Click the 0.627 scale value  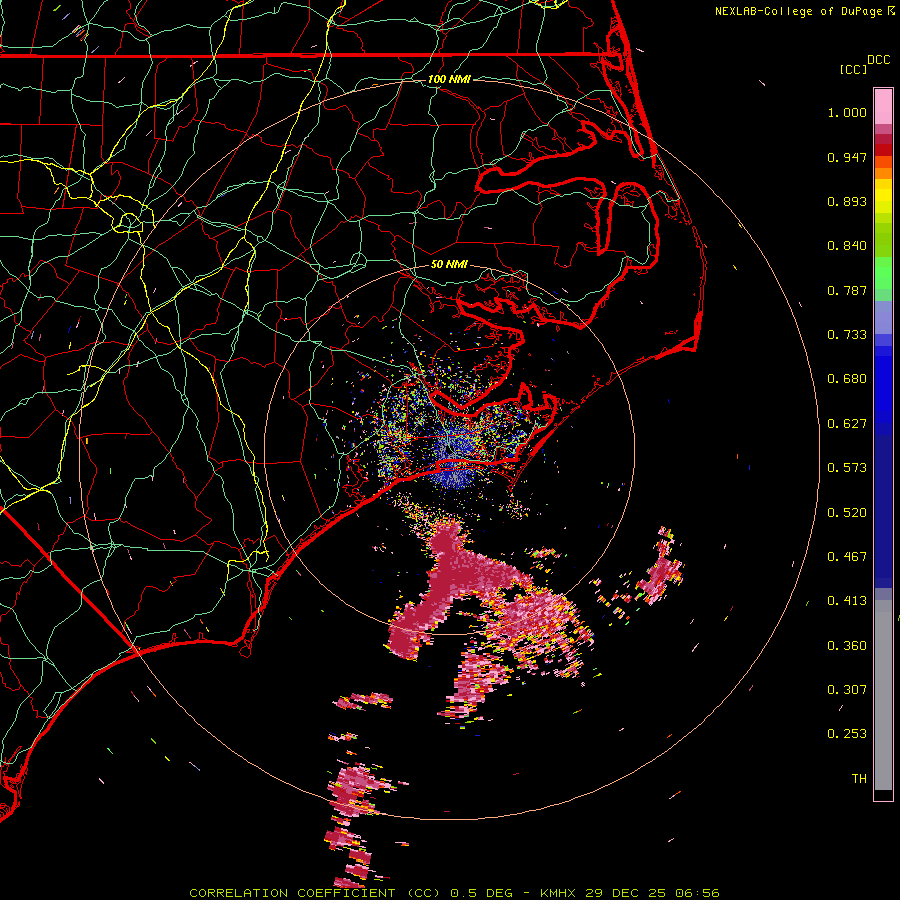[847, 424]
